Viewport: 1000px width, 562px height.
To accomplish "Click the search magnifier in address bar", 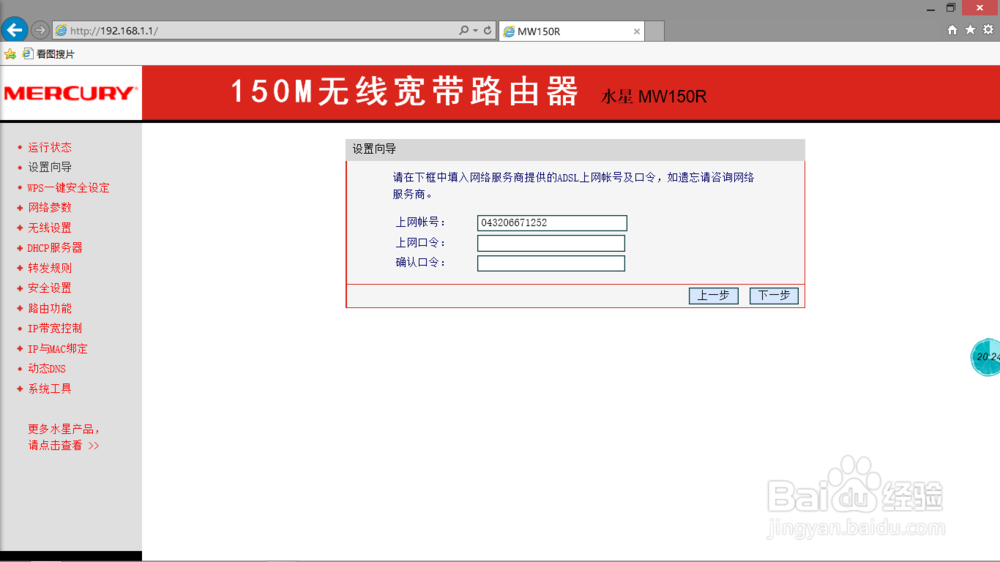I will [x=464, y=30].
